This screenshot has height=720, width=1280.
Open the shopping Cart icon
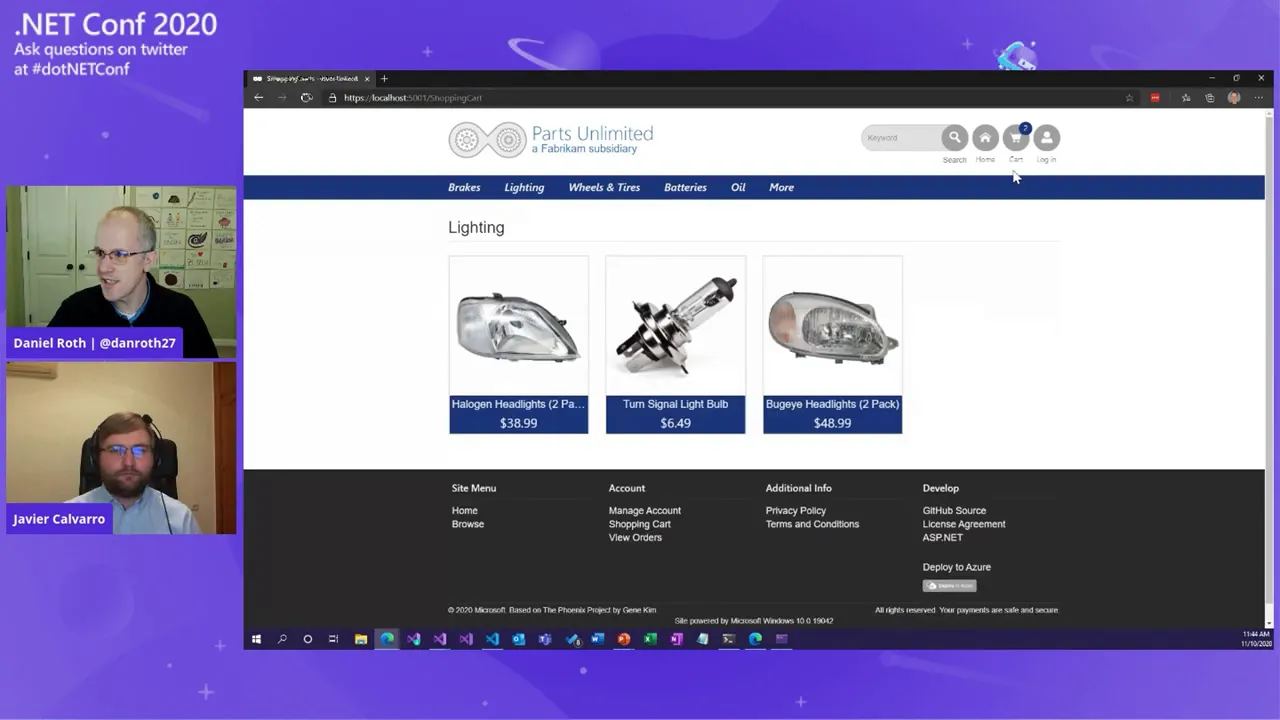tap(1016, 138)
